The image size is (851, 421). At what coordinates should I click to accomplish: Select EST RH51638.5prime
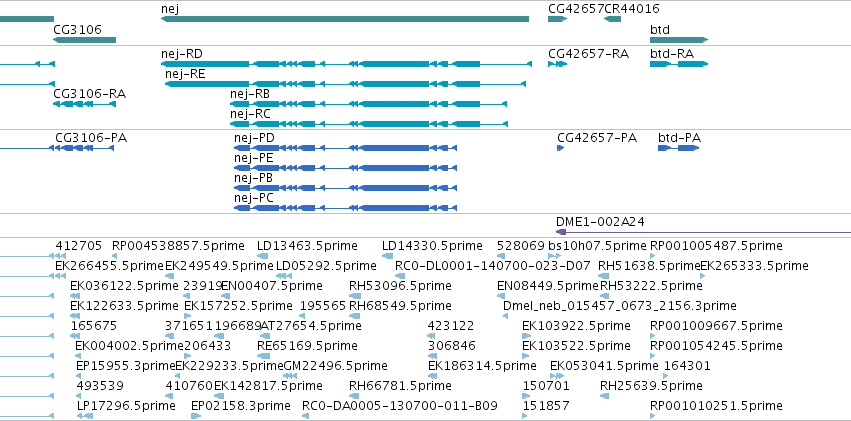tap(649, 266)
